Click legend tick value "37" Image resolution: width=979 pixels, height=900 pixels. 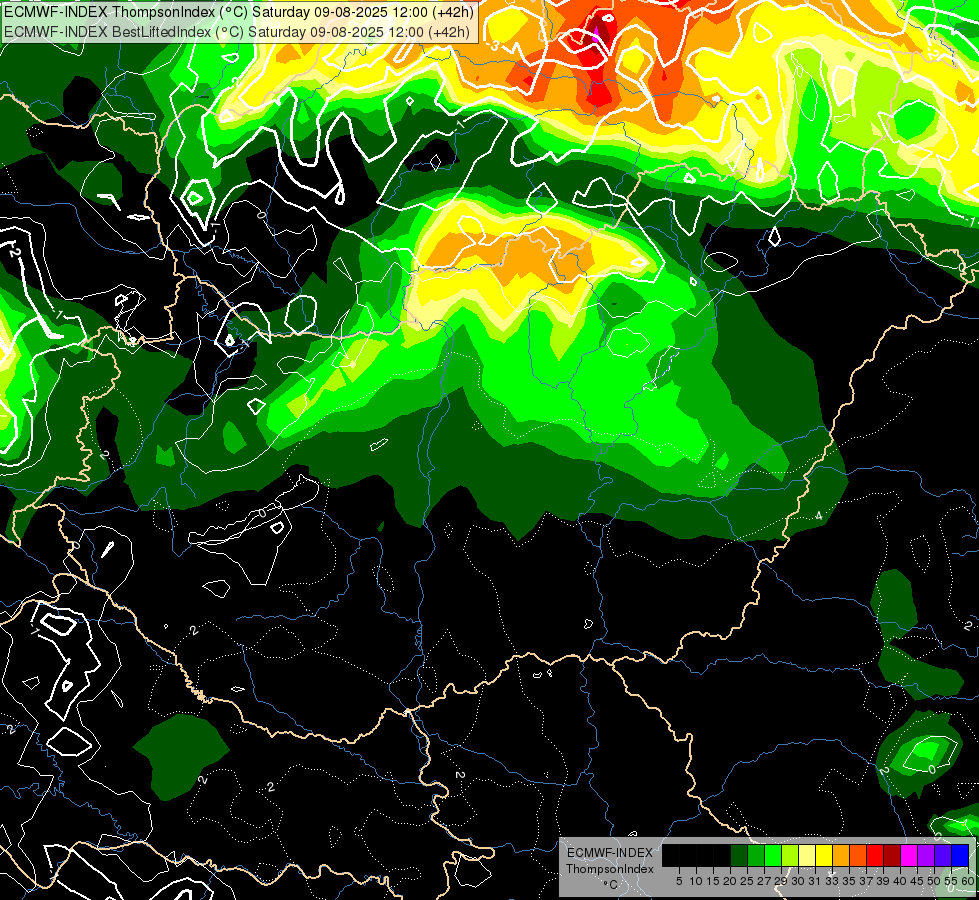pos(867,881)
